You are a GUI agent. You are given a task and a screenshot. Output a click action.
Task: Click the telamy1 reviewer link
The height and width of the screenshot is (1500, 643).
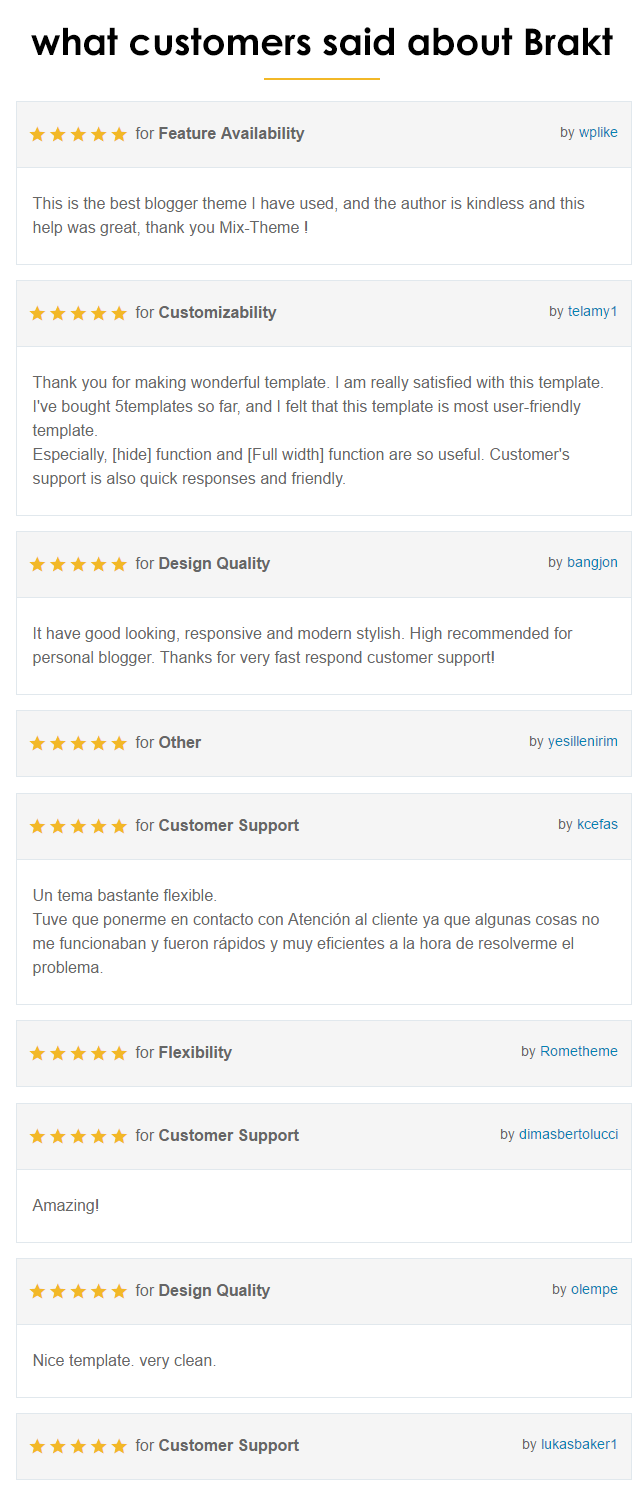click(x=592, y=312)
